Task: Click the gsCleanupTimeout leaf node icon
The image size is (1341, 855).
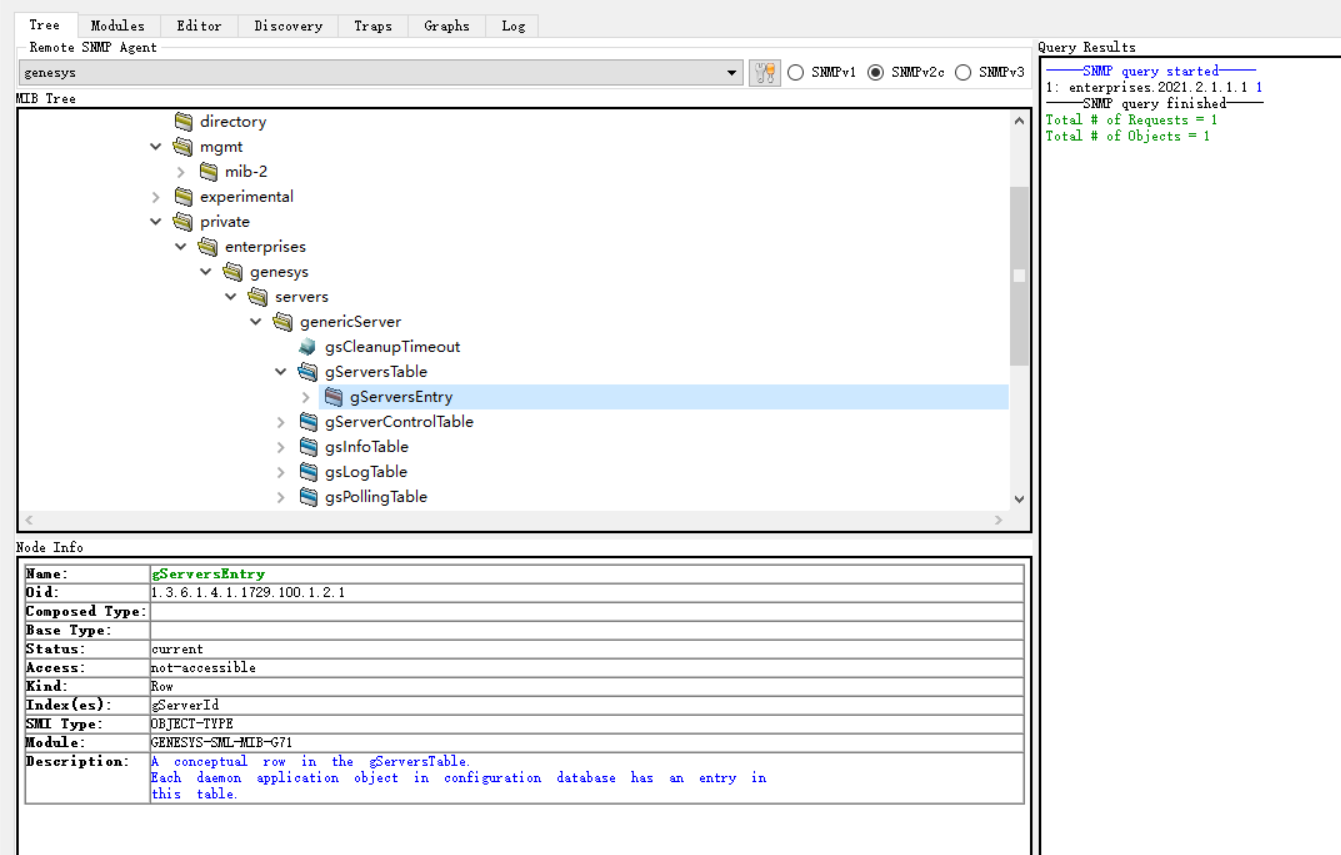Action: tap(308, 347)
